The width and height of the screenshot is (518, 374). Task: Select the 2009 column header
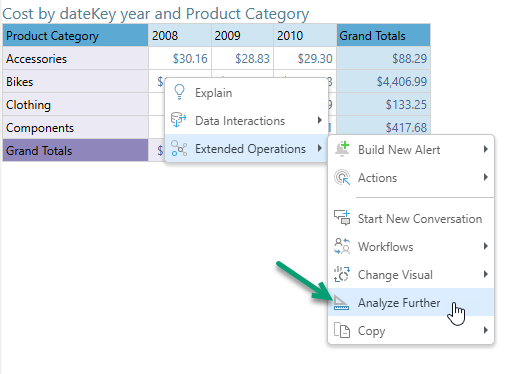(243, 35)
